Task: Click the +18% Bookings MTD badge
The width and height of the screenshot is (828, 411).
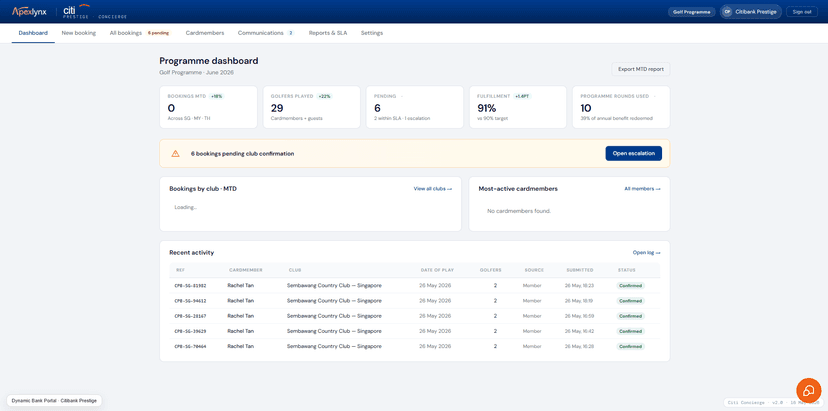Action: 217,97
